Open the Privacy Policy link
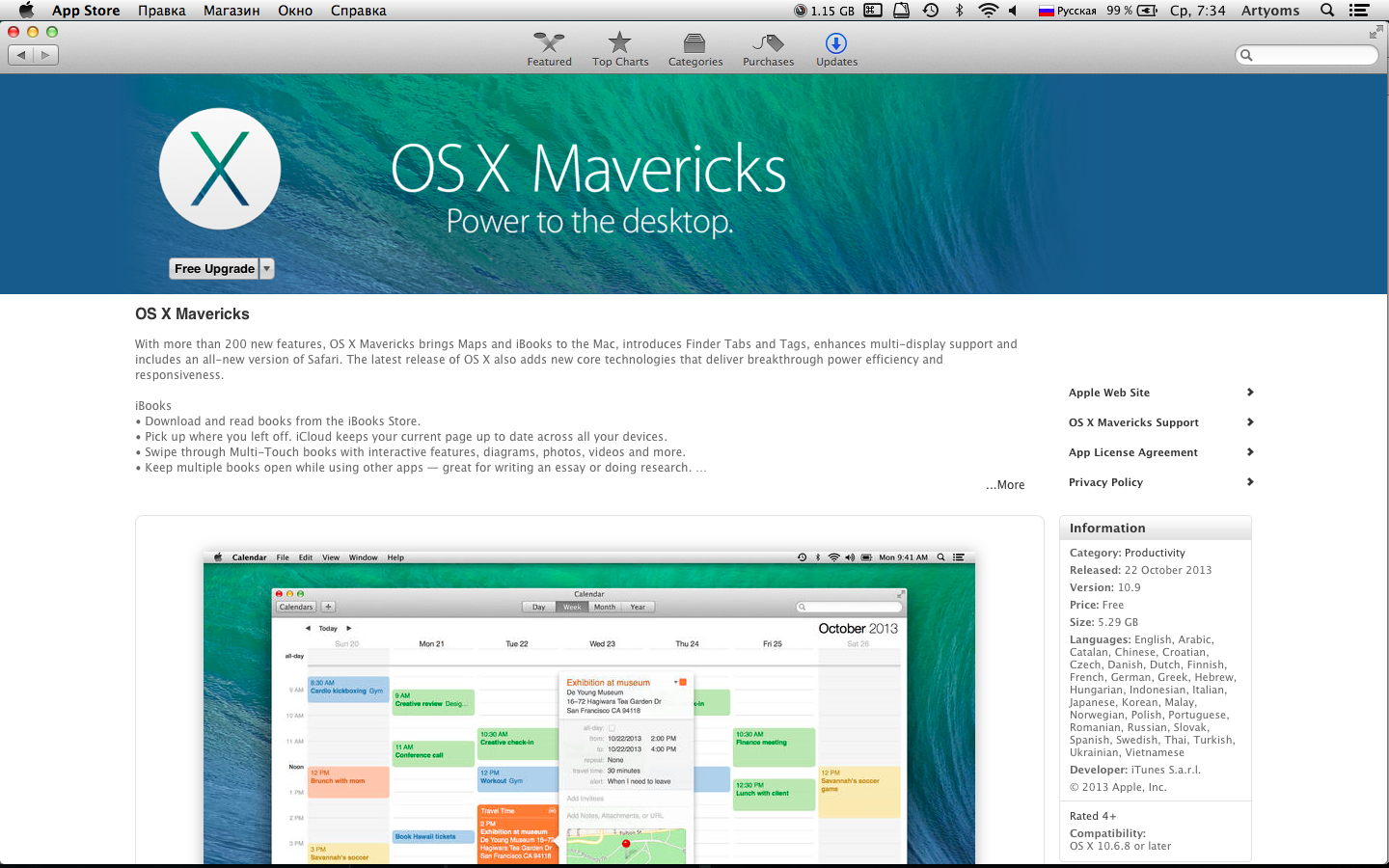Viewport: 1389px width, 868px height. [1105, 482]
